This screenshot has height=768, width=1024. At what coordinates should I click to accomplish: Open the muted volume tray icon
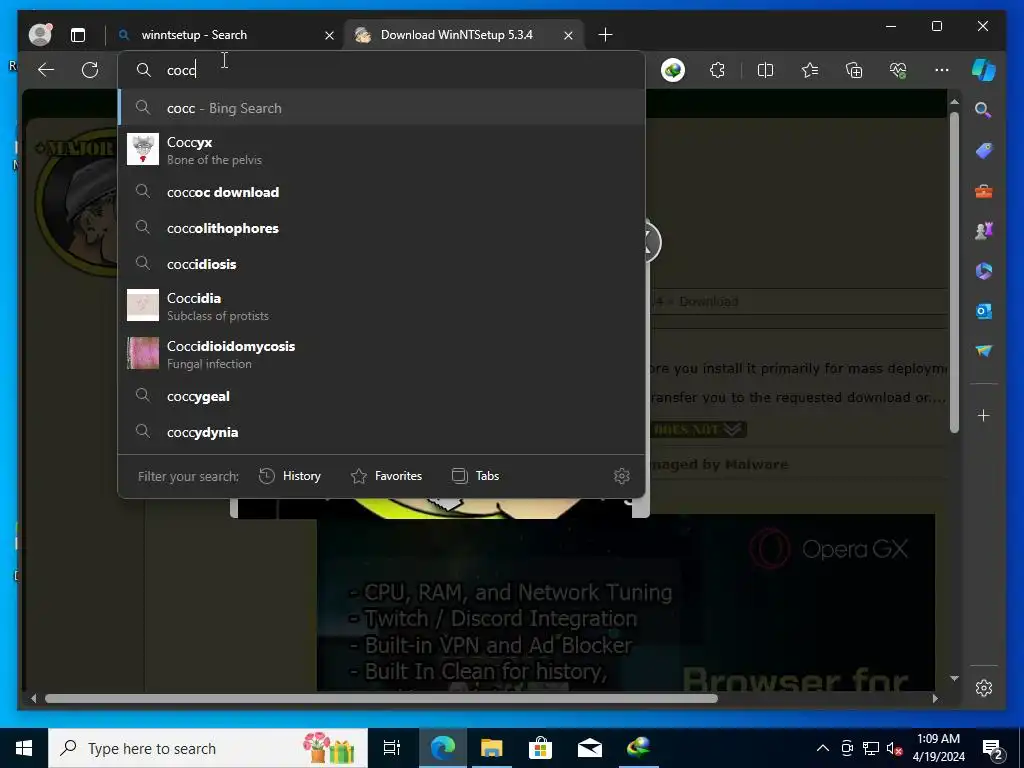tap(895, 748)
